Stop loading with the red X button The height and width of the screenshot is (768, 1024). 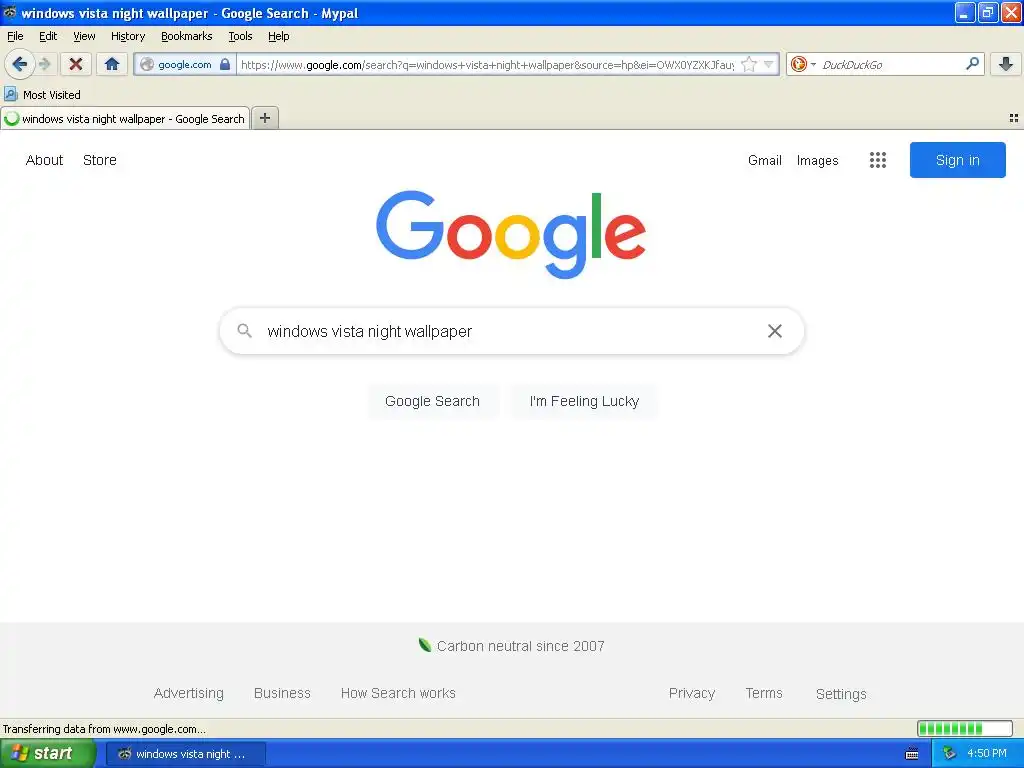75,64
